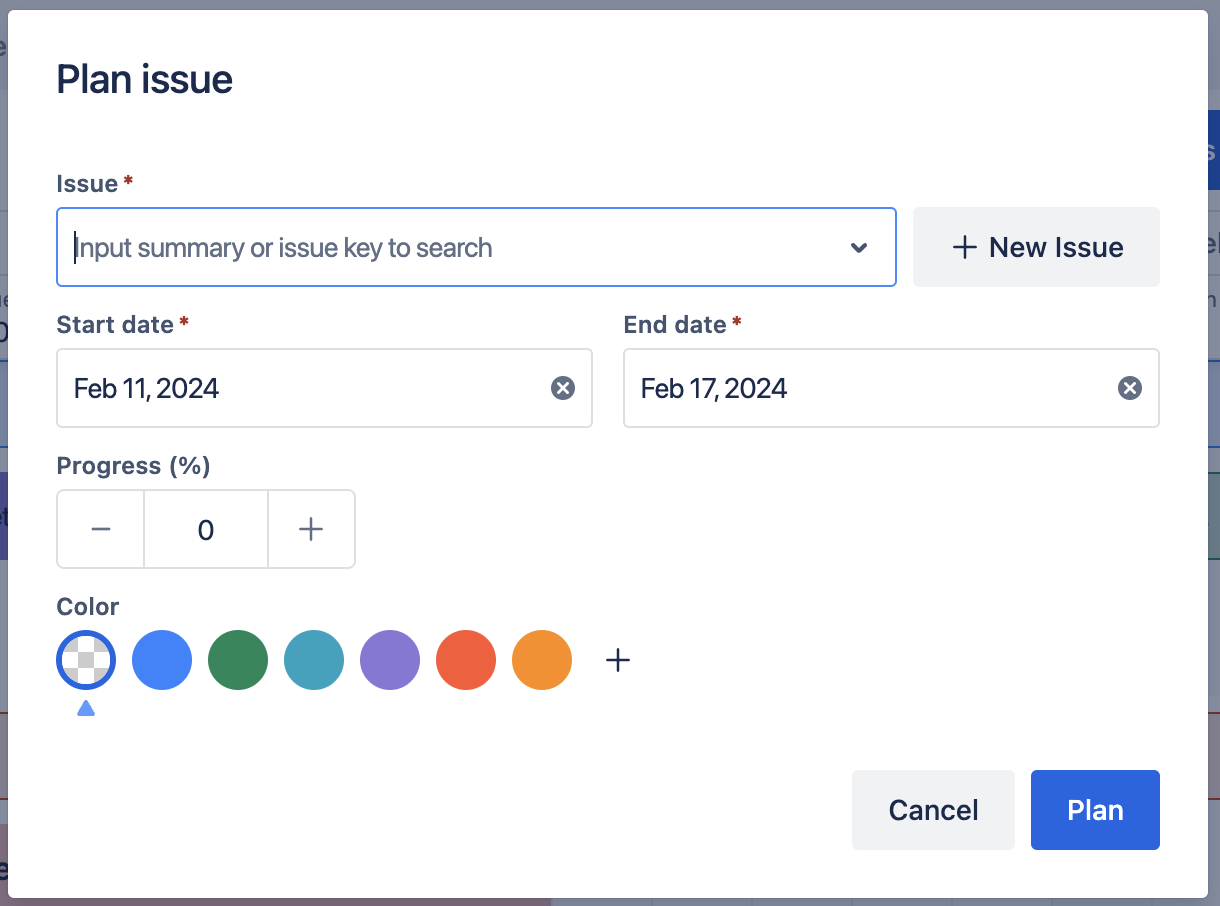
Task: Click the progress percentage value box
Action: coord(206,529)
